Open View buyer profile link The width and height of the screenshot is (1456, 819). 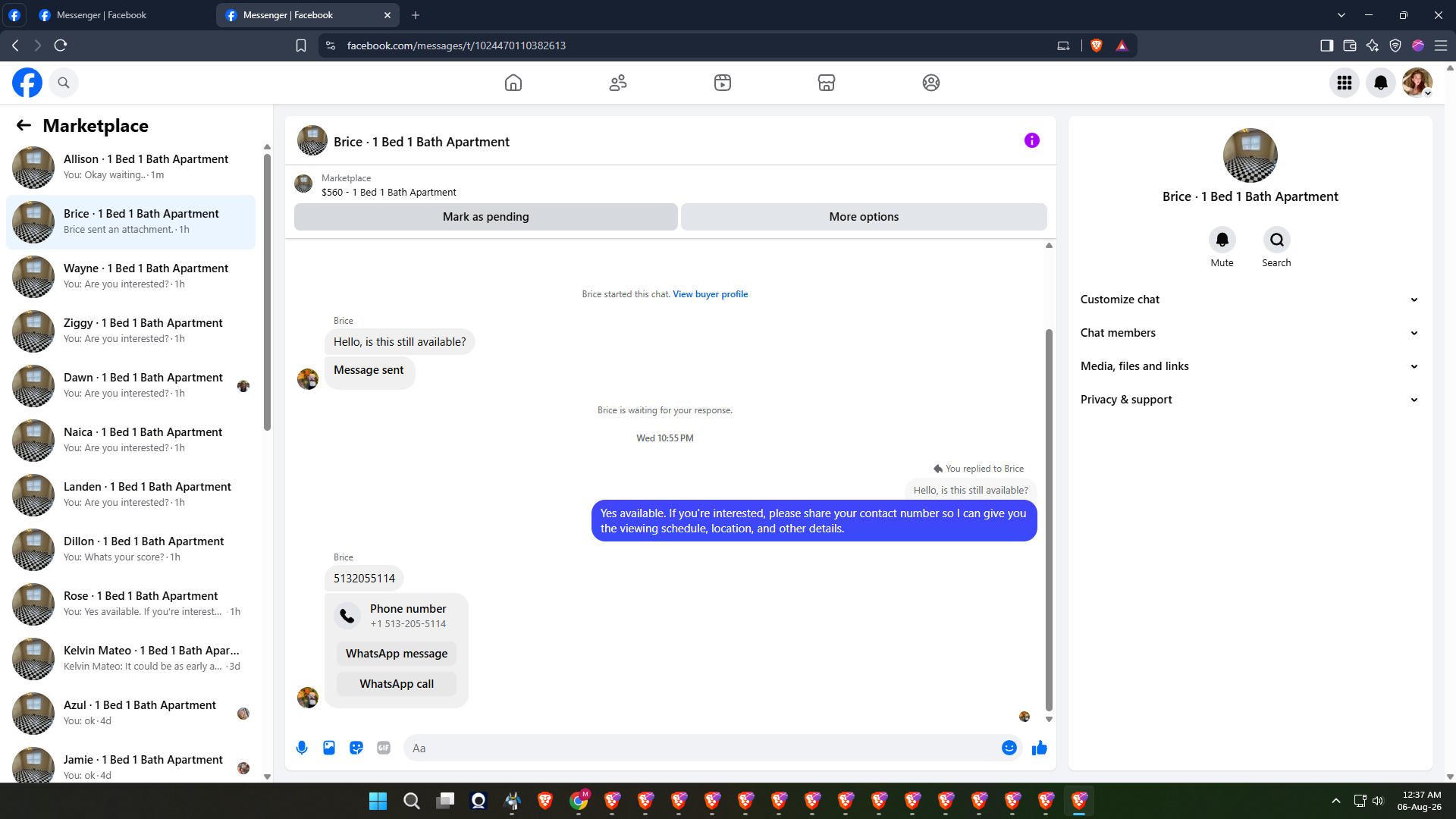(x=711, y=294)
